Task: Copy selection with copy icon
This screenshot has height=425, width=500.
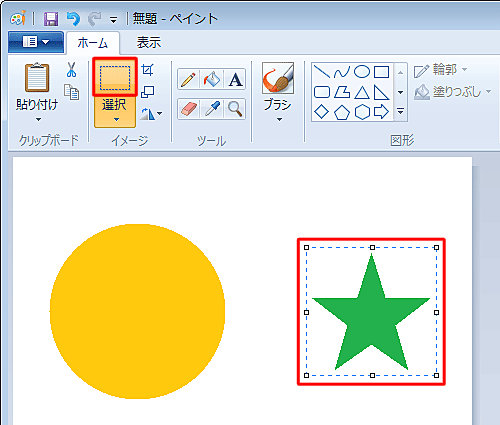Action: (x=72, y=92)
